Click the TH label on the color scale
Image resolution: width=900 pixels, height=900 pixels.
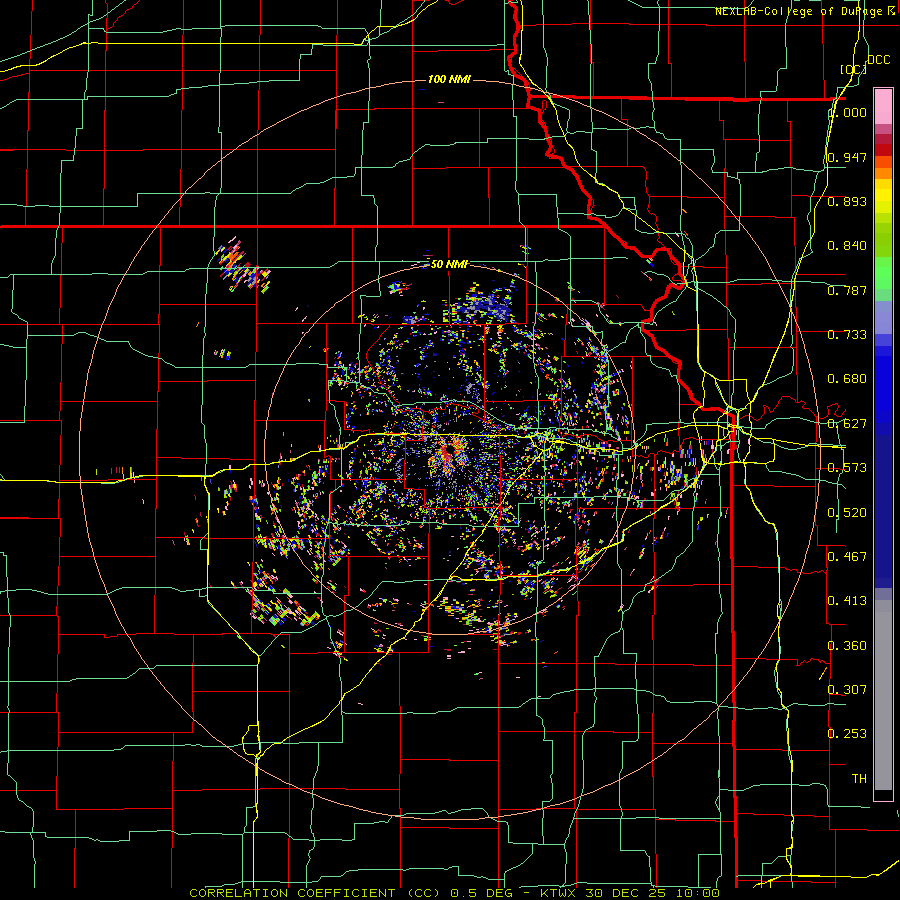[x=859, y=779]
